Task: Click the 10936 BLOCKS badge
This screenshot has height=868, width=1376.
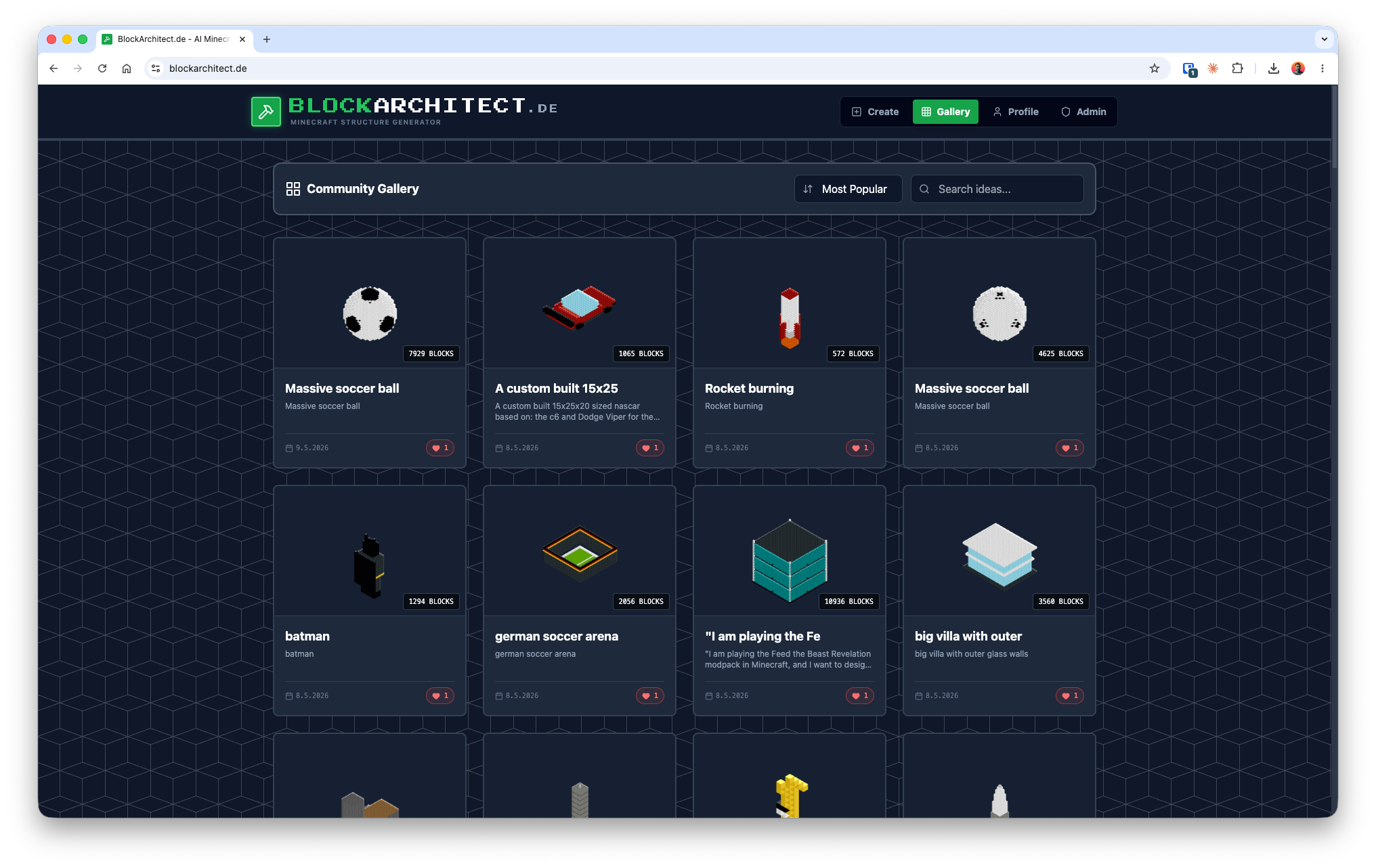Action: [849, 601]
